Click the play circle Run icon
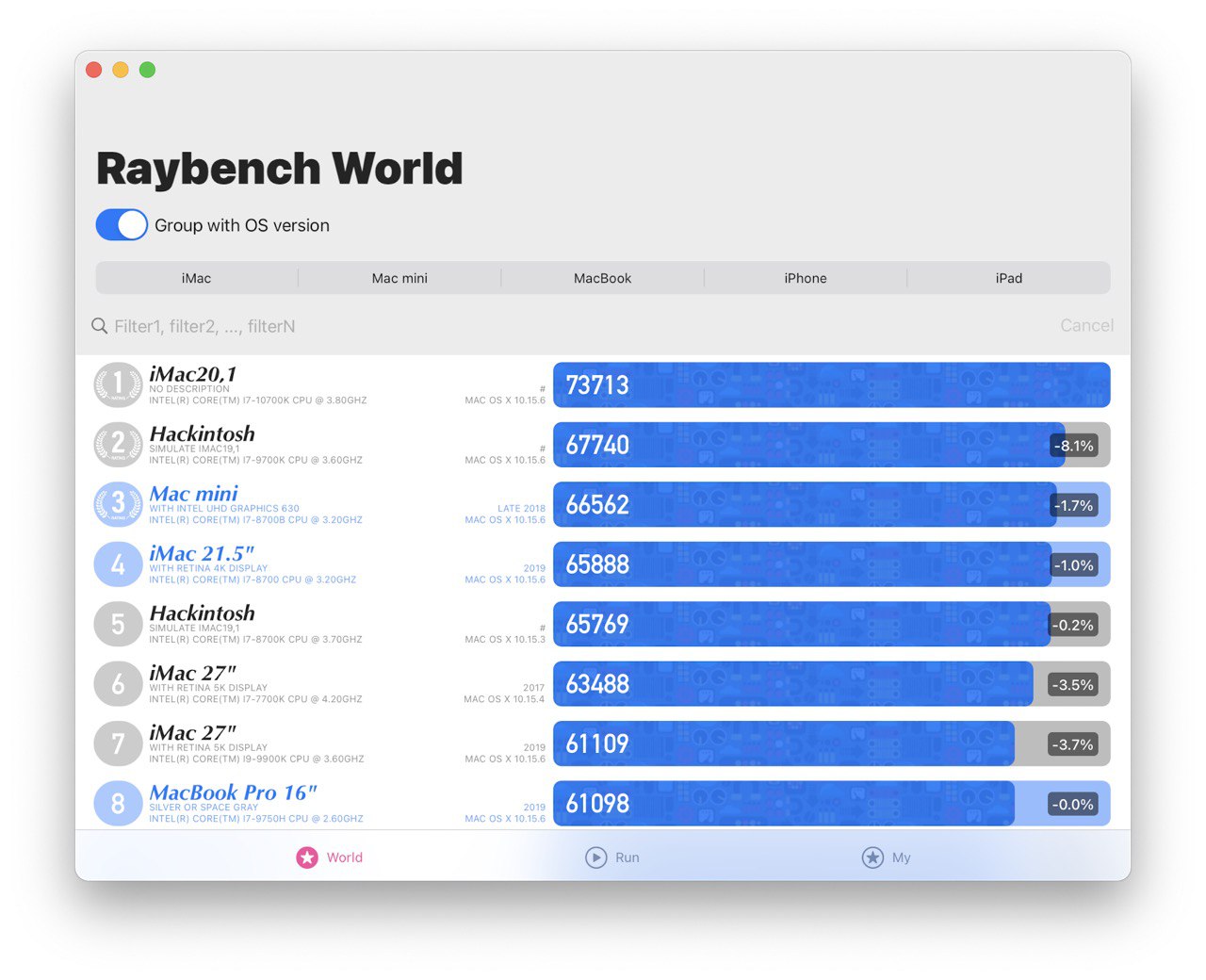1206x980 pixels. click(596, 857)
